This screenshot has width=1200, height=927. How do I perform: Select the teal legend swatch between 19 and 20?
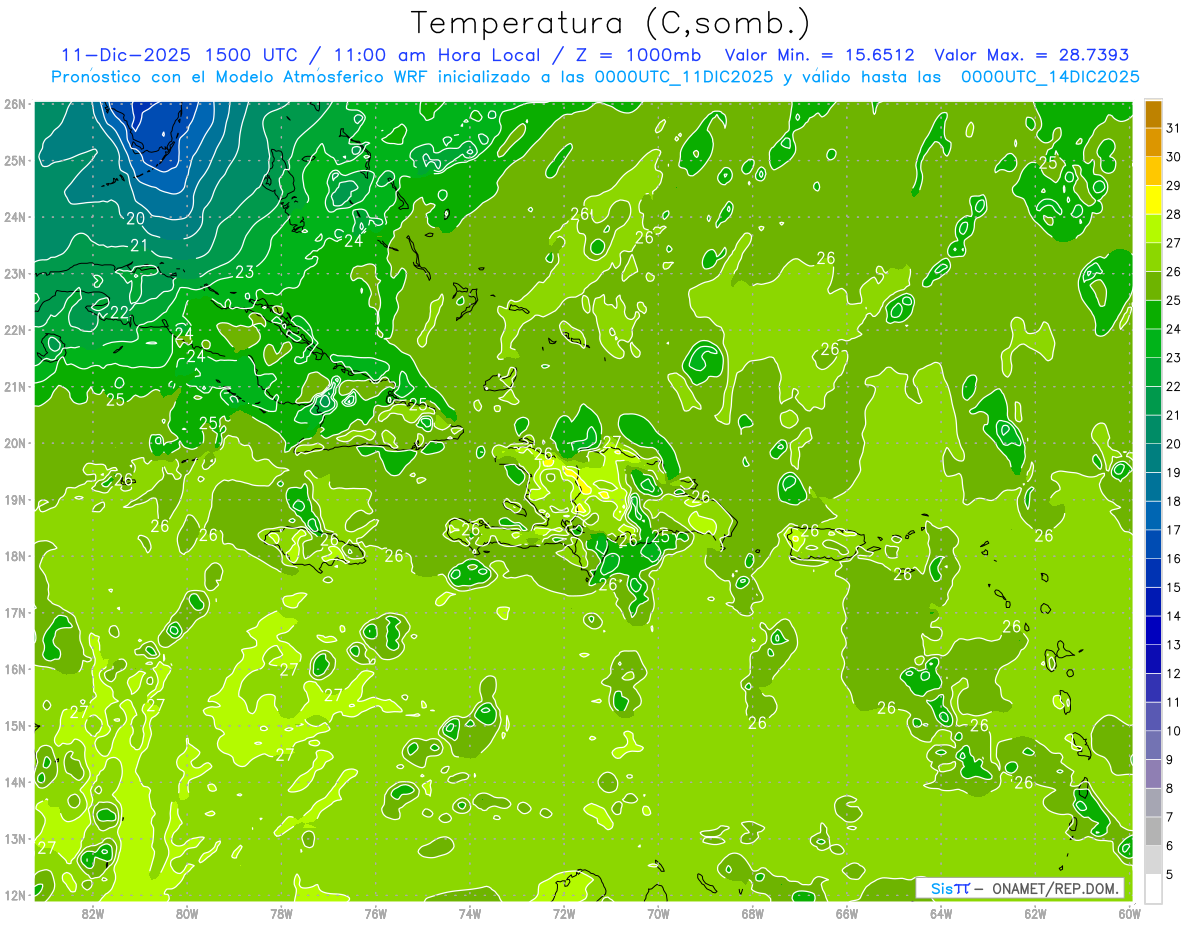1153,458
